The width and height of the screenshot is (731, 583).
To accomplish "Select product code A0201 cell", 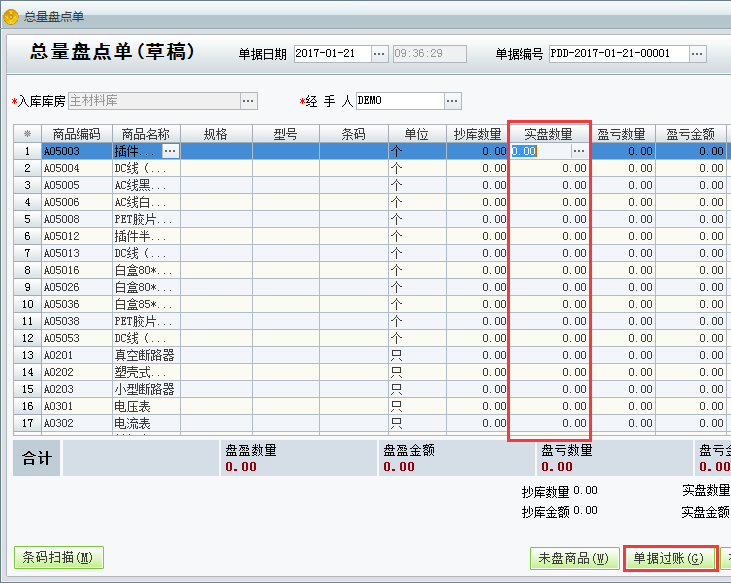I will pyautogui.click(x=77, y=355).
